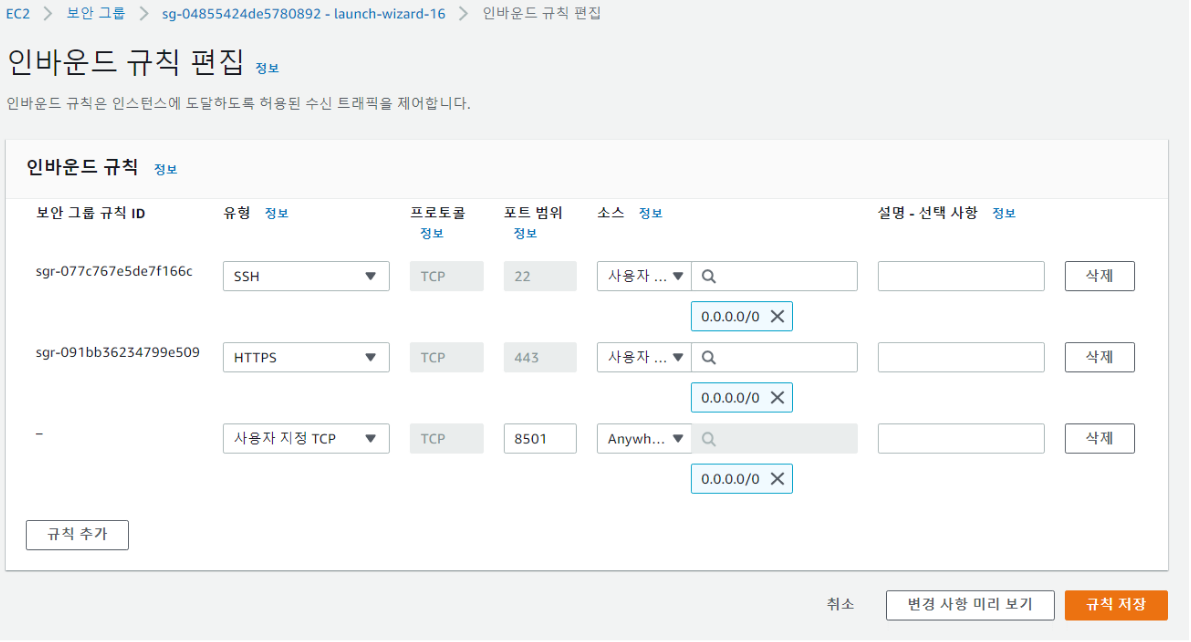Open source type dropdown for SSH rule
The width and height of the screenshot is (1191, 642).
(644, 277)
